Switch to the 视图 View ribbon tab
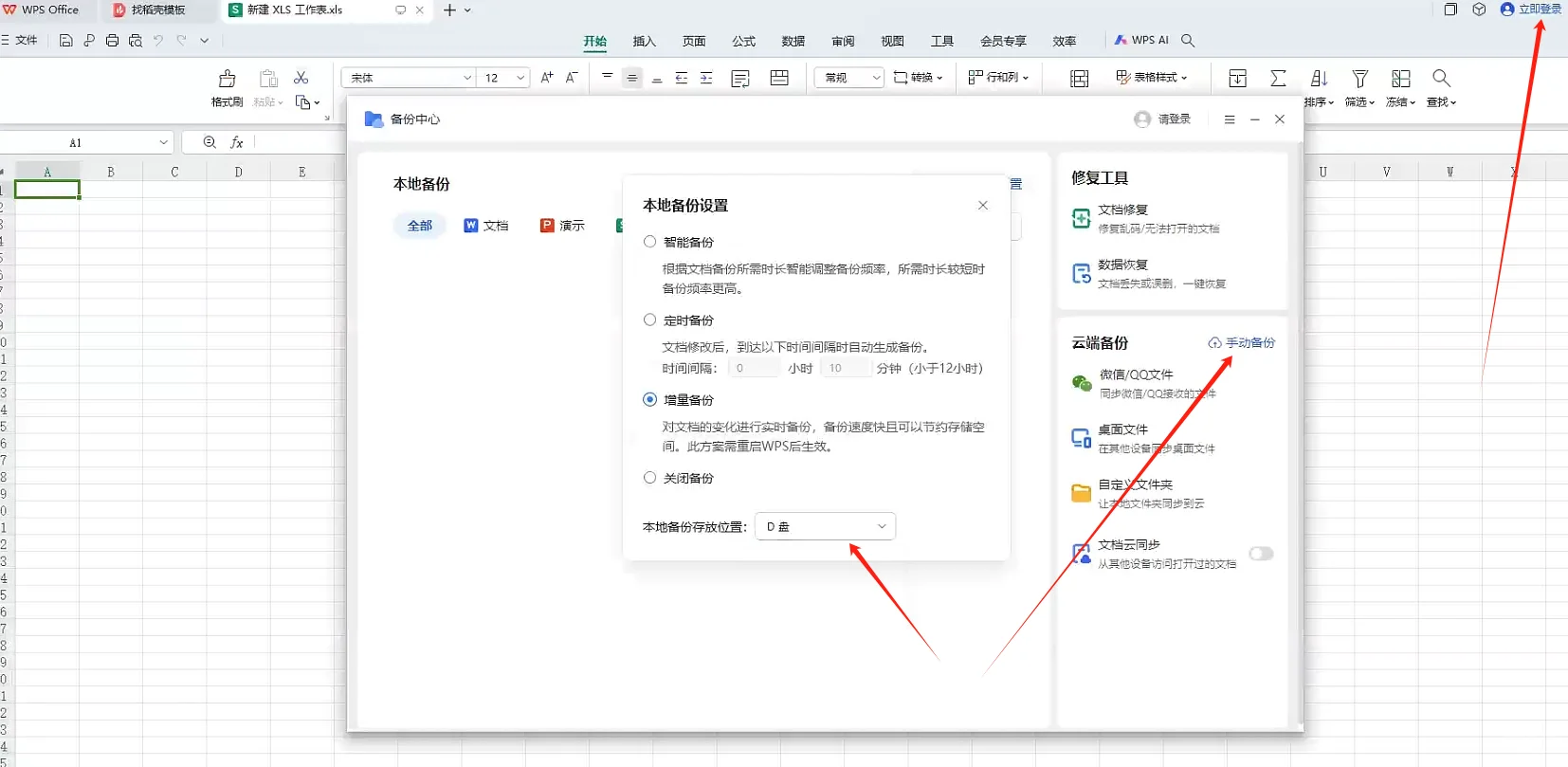The height and width of the screenshot is (767, 1568). click(892, 41)
